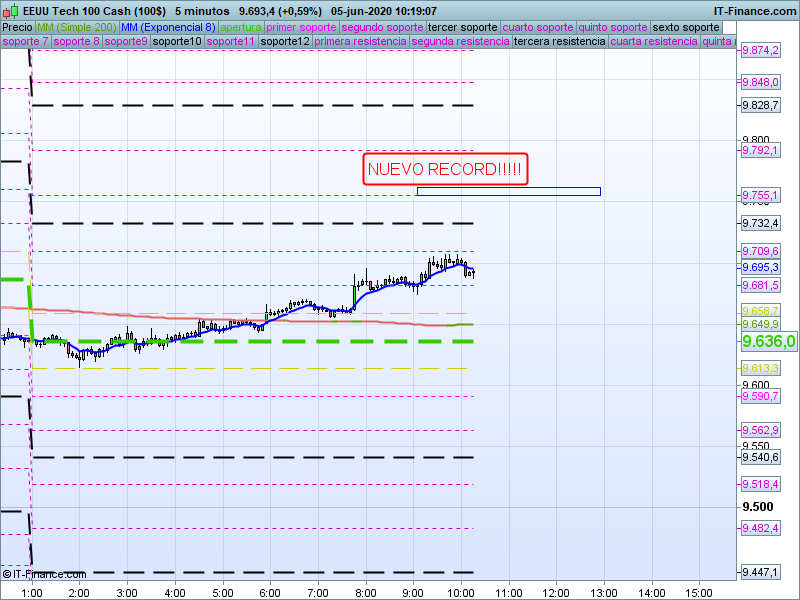Select the tercera resistencia label
Viewport: 800px width, 600px height.
[x=559, y=42]
